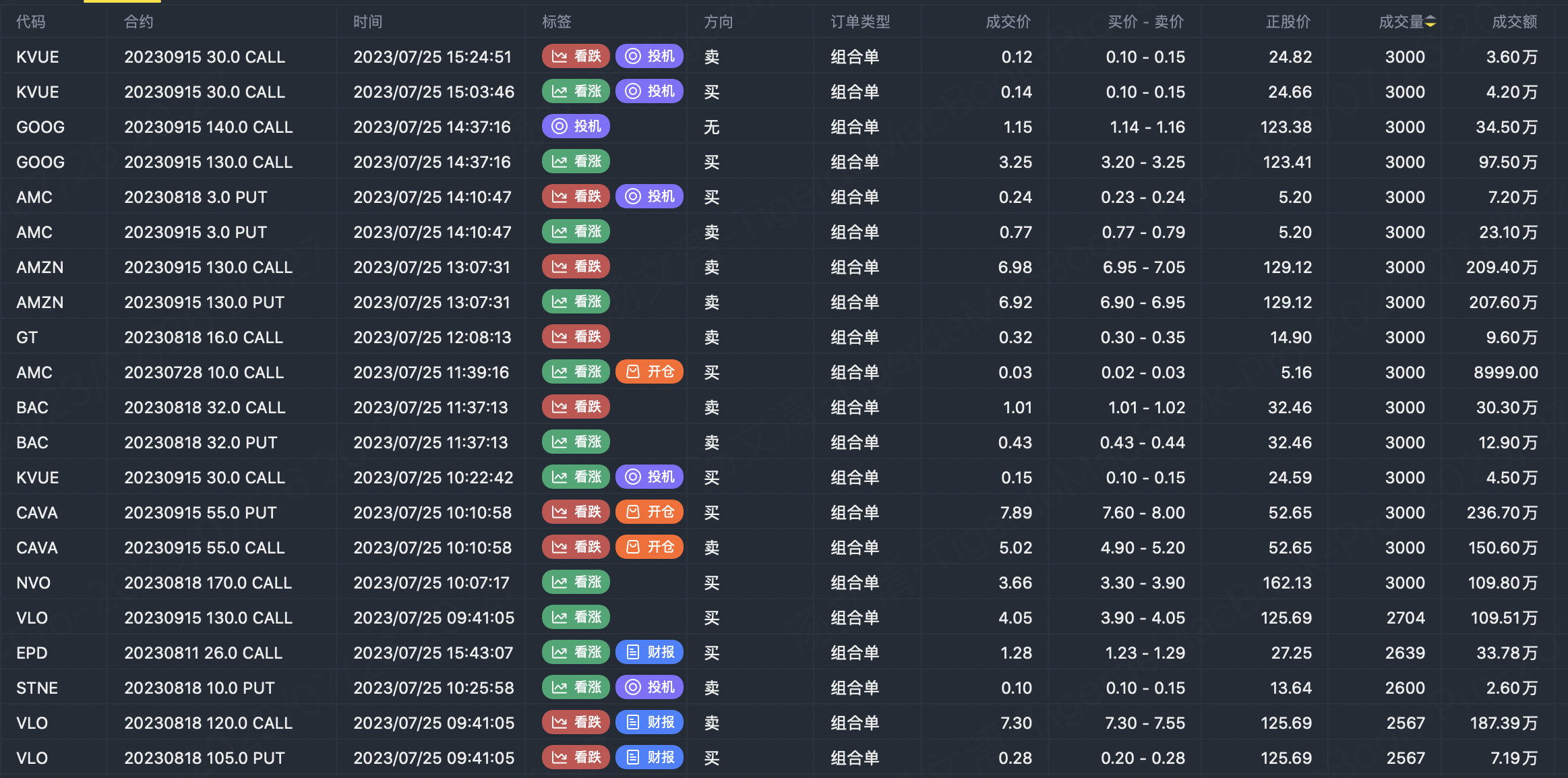Click 财报 tag in VLO 120.0 CALL row

pyautogui.click(x=649, y=722)
